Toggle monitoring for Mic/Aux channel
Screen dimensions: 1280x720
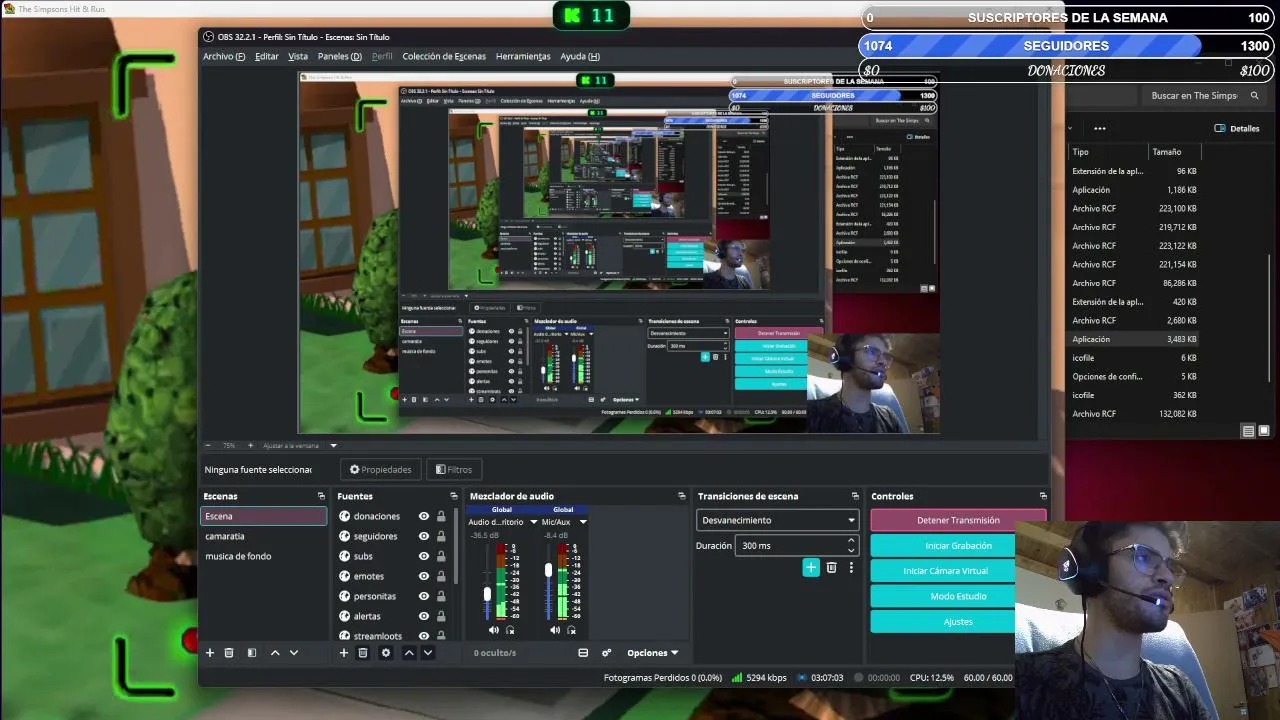tap(572, 630)
